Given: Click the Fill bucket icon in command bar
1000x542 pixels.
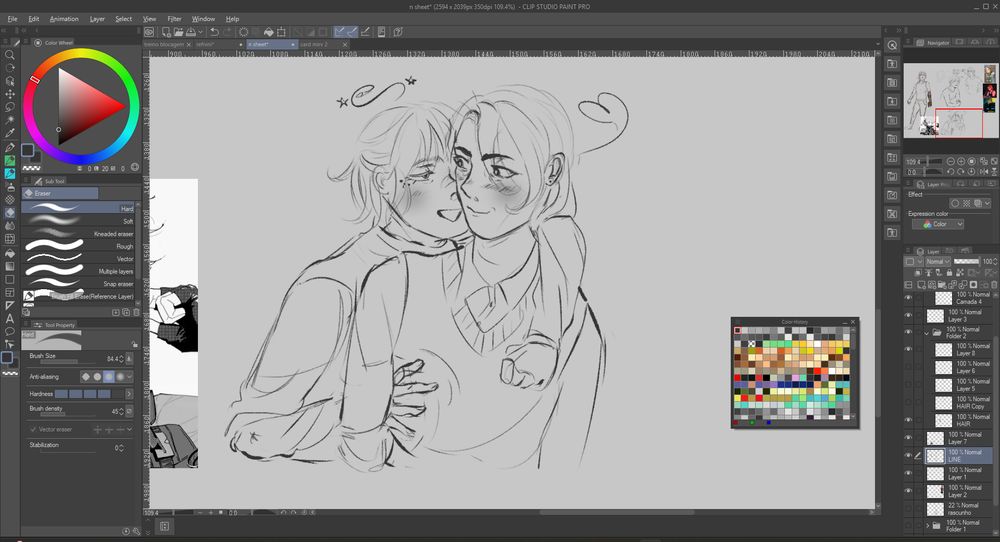Looking at the screenshot, I should (268, 32).
